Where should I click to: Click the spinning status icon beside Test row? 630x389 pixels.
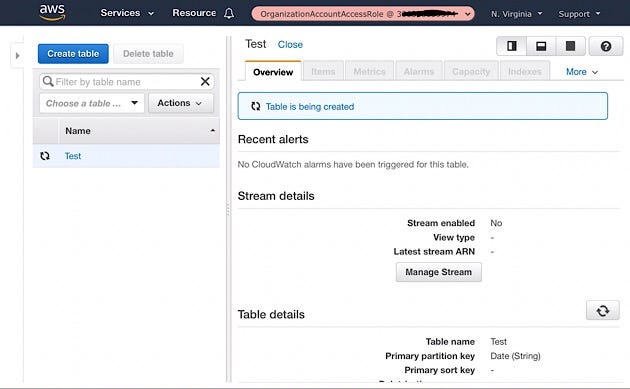pos(45,156)
